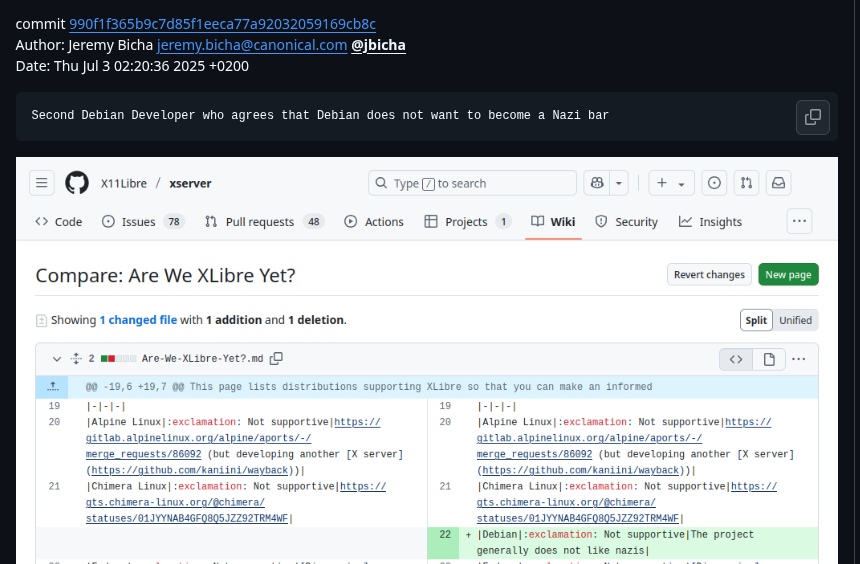Click the Issues count badge 78
Image resolution: width=860 pixels, height=564 pixels.
pyautogui.click(x=174, y=222)
